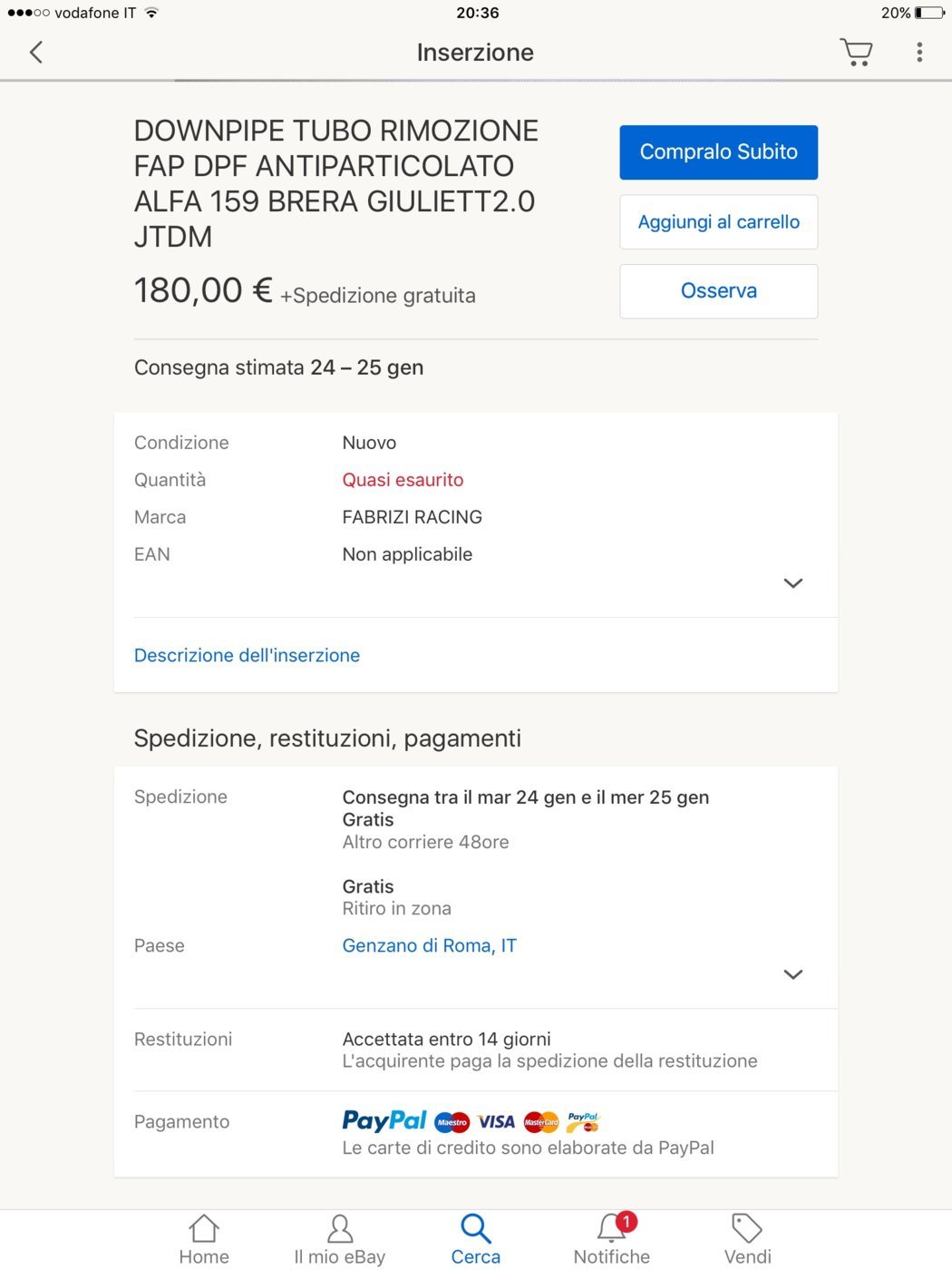
Task: Tap the Genzano di Roma, IT link
Action: 429,945
